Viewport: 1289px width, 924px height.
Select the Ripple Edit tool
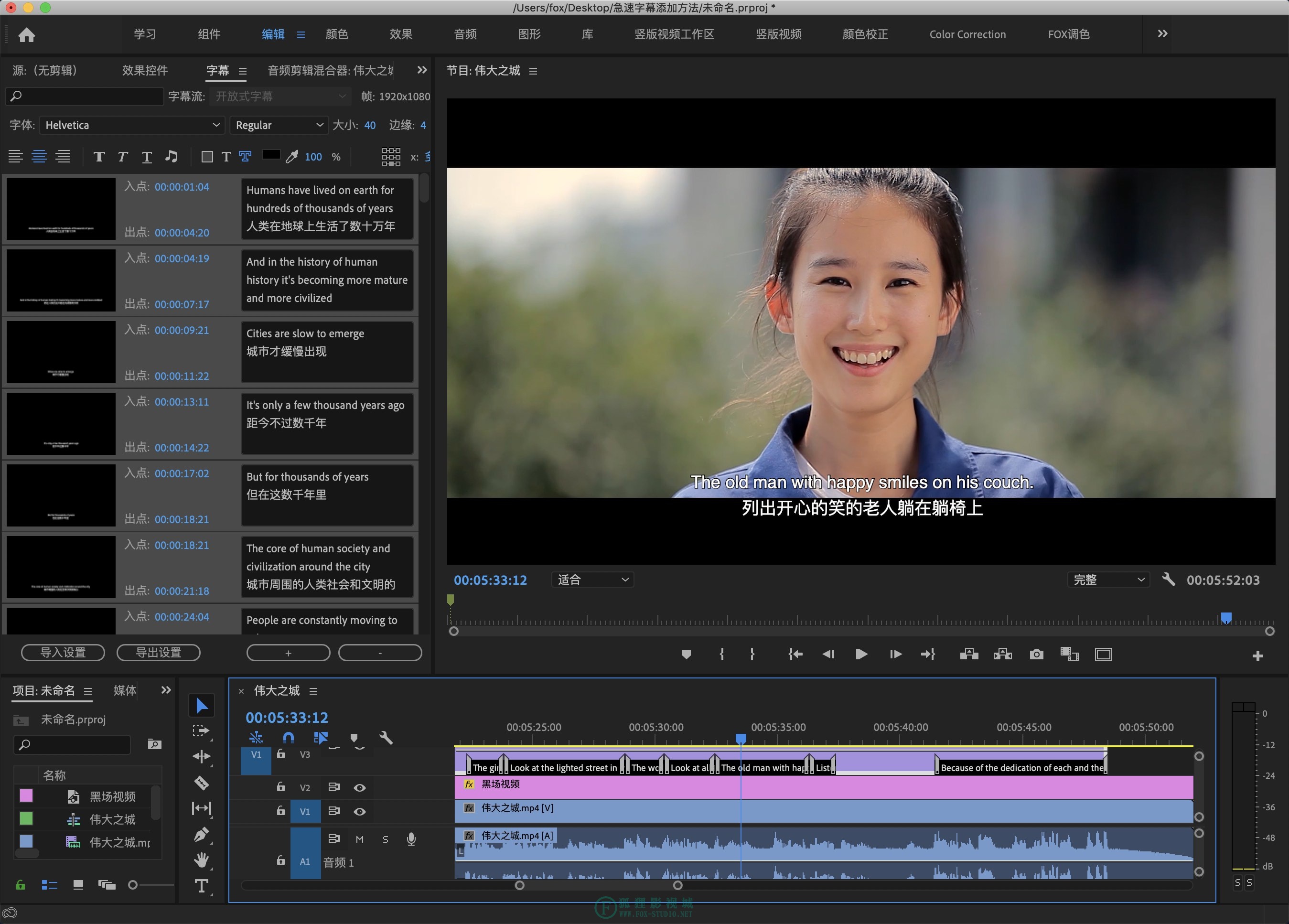(201, 756)
